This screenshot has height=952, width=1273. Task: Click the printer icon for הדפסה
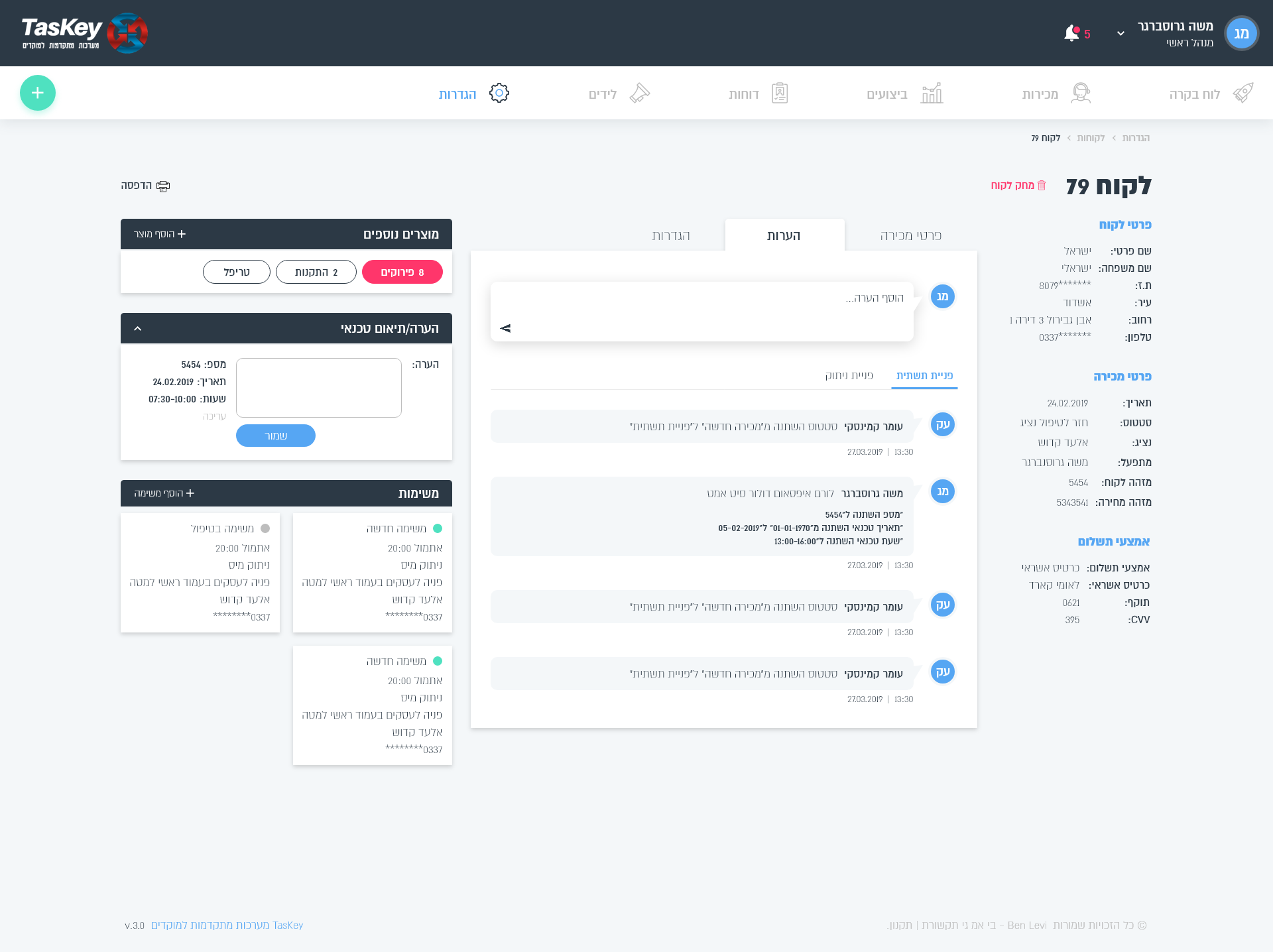tap(163, 186)
